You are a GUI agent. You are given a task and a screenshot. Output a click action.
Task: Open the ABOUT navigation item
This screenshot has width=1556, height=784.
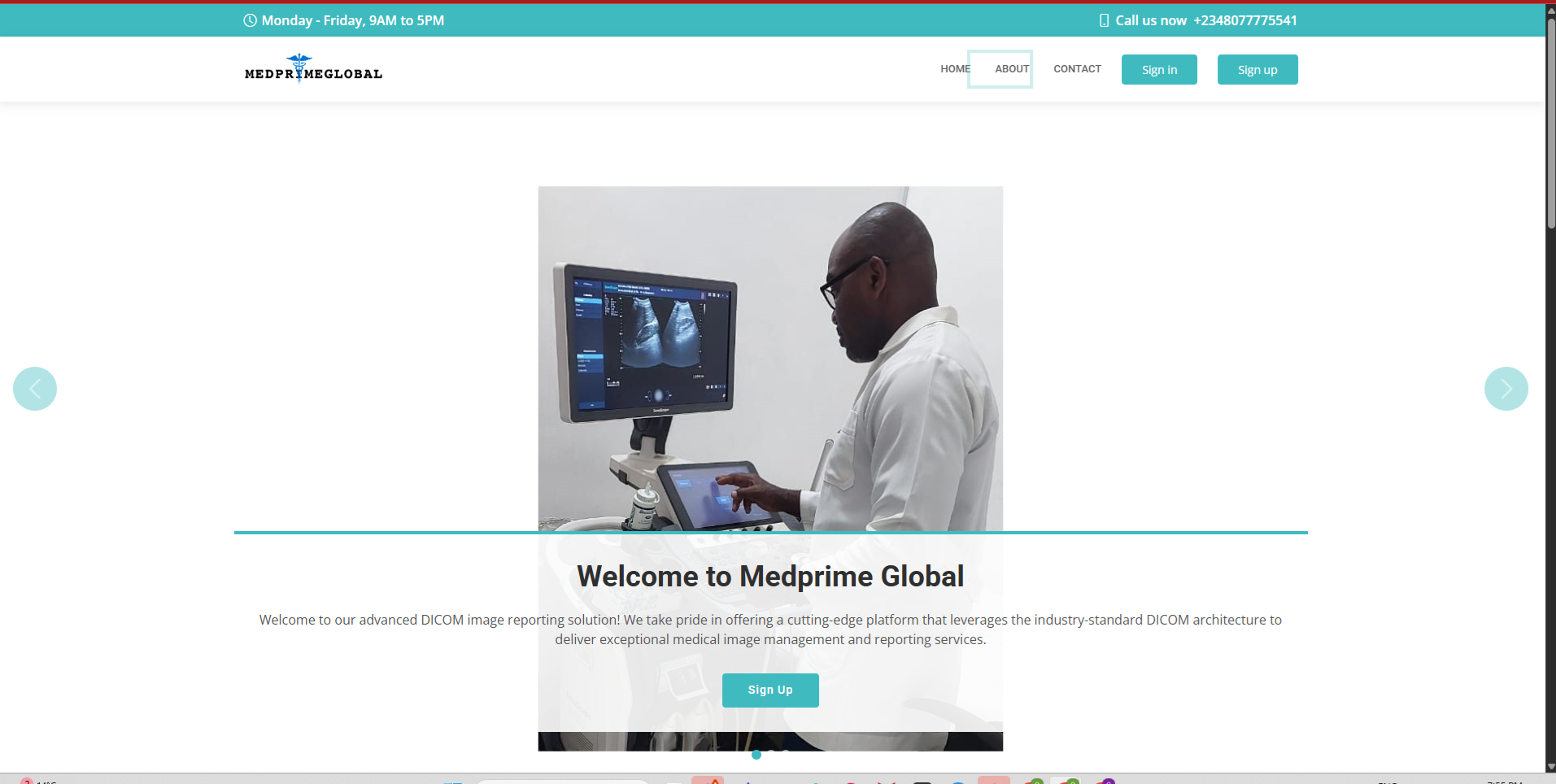1011,69
